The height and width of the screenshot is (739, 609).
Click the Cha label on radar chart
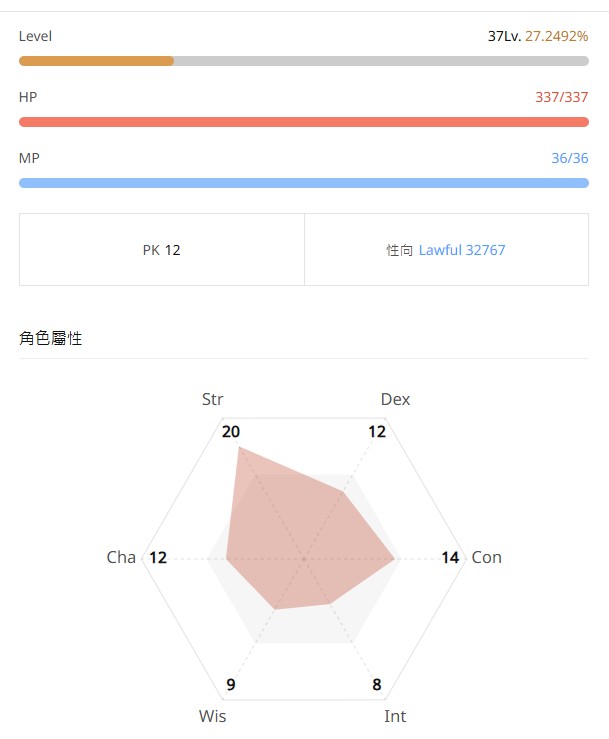tap(121, 557)
